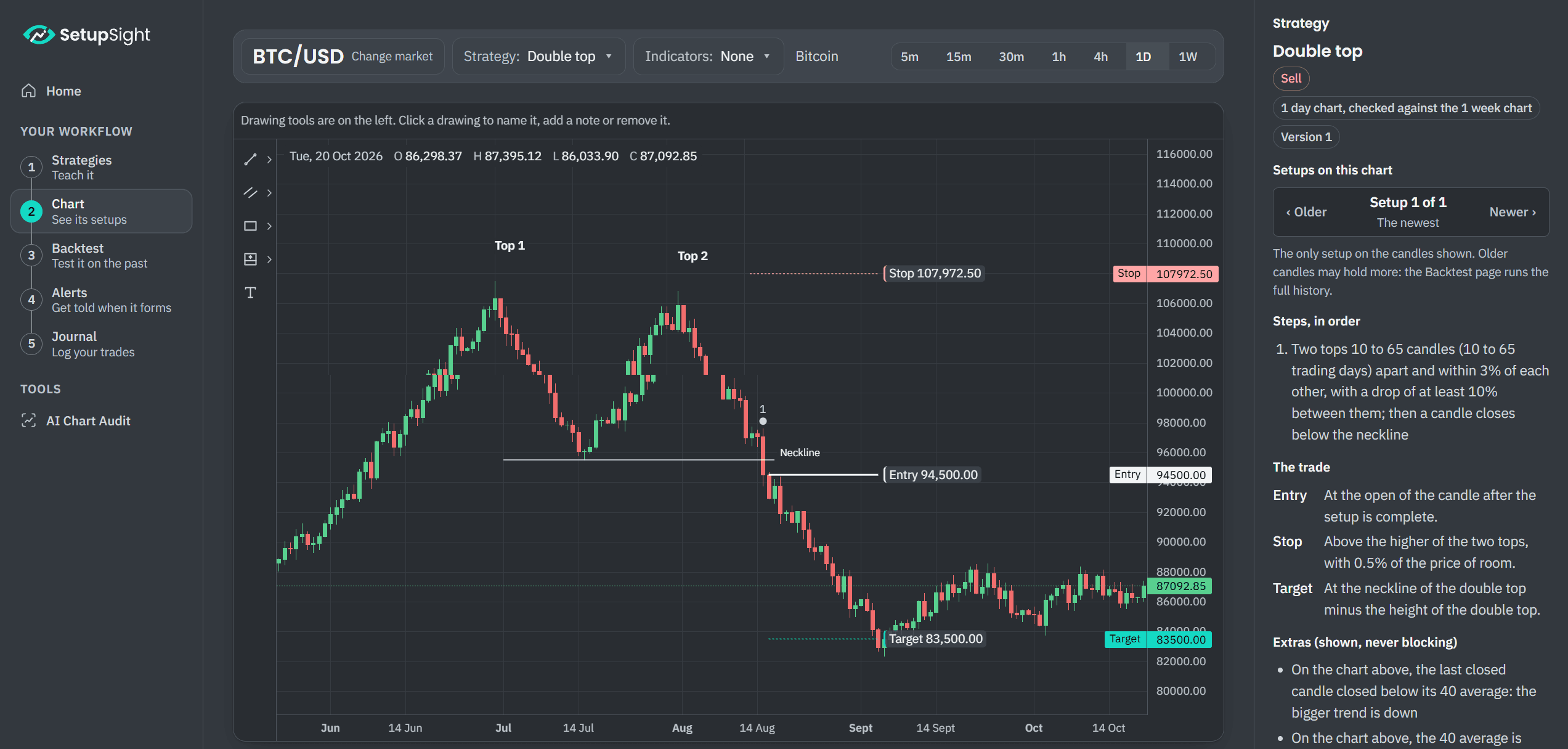Switch to 15m timeframe

(x=959, y=57)
